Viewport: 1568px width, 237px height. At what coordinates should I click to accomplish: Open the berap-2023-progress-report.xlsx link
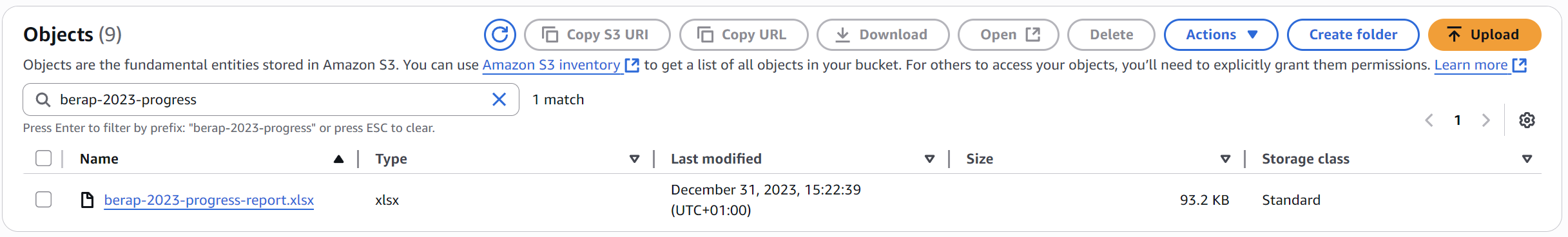(x=209, y=200)
